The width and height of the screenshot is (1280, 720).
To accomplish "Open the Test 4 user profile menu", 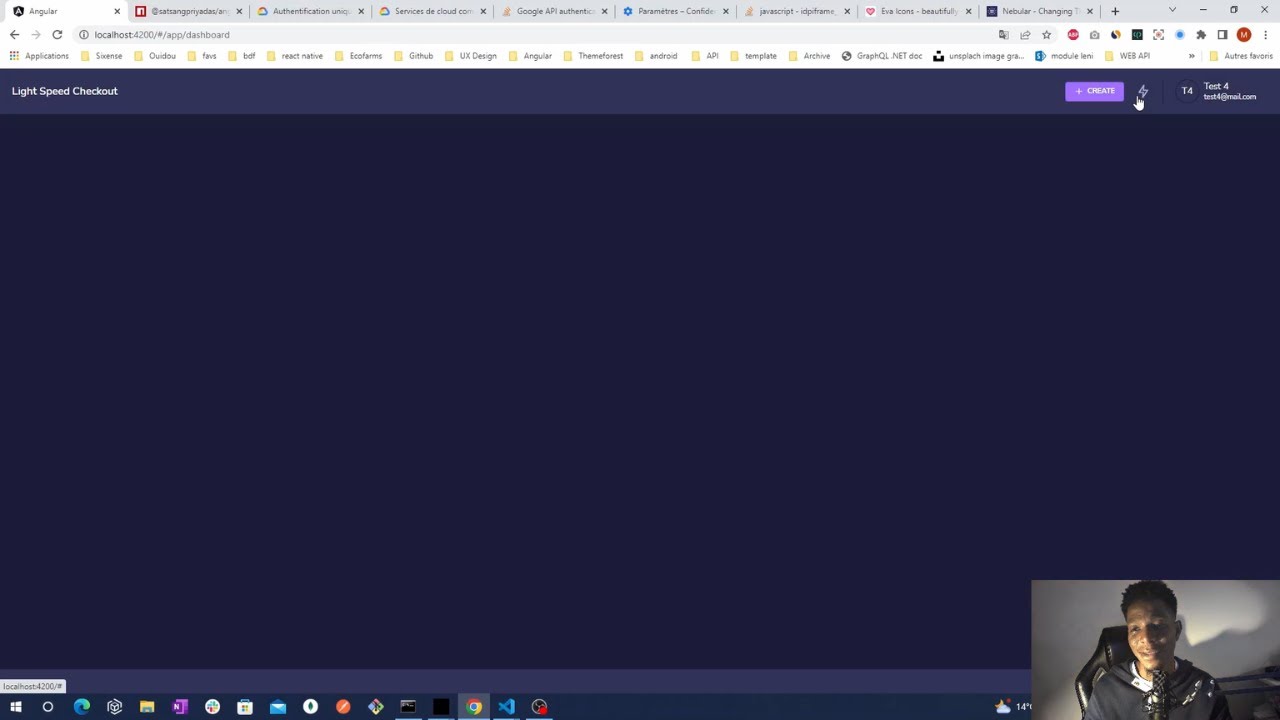I will 1217,91.
